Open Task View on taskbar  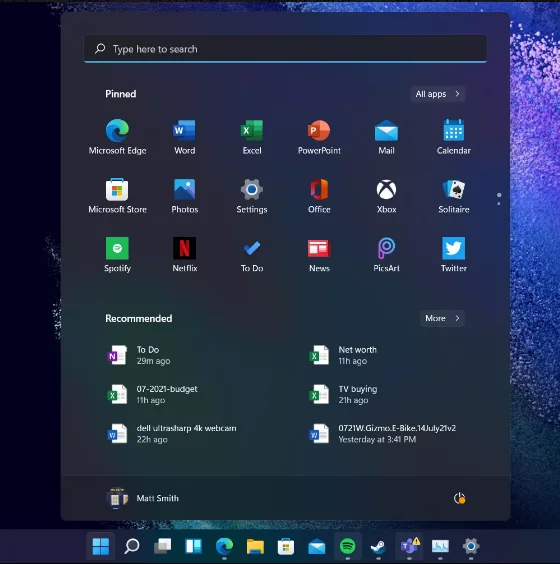(163, 546)
